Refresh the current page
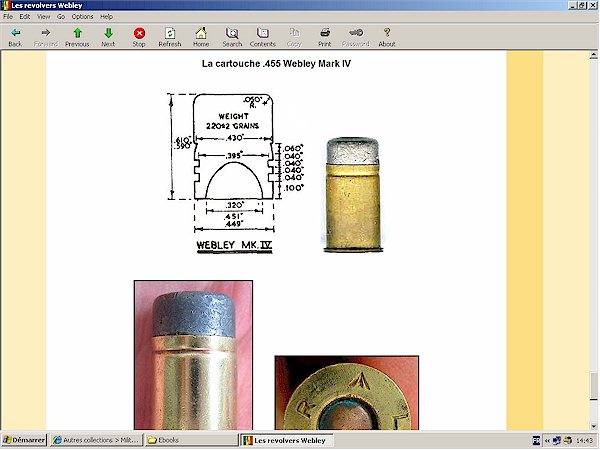600x450 pixels. [x=170, y=37]
